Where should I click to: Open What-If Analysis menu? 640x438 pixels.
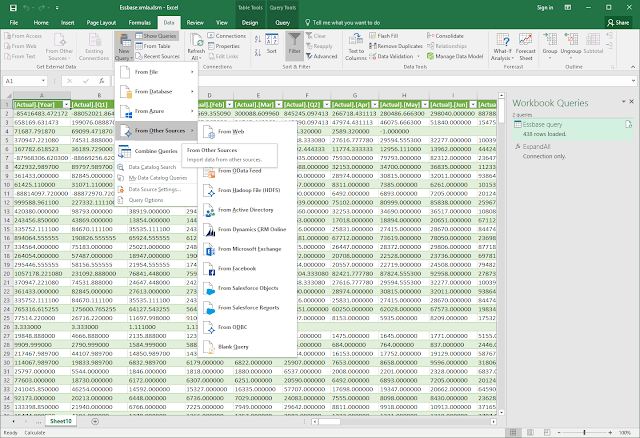tap(502, 47)
